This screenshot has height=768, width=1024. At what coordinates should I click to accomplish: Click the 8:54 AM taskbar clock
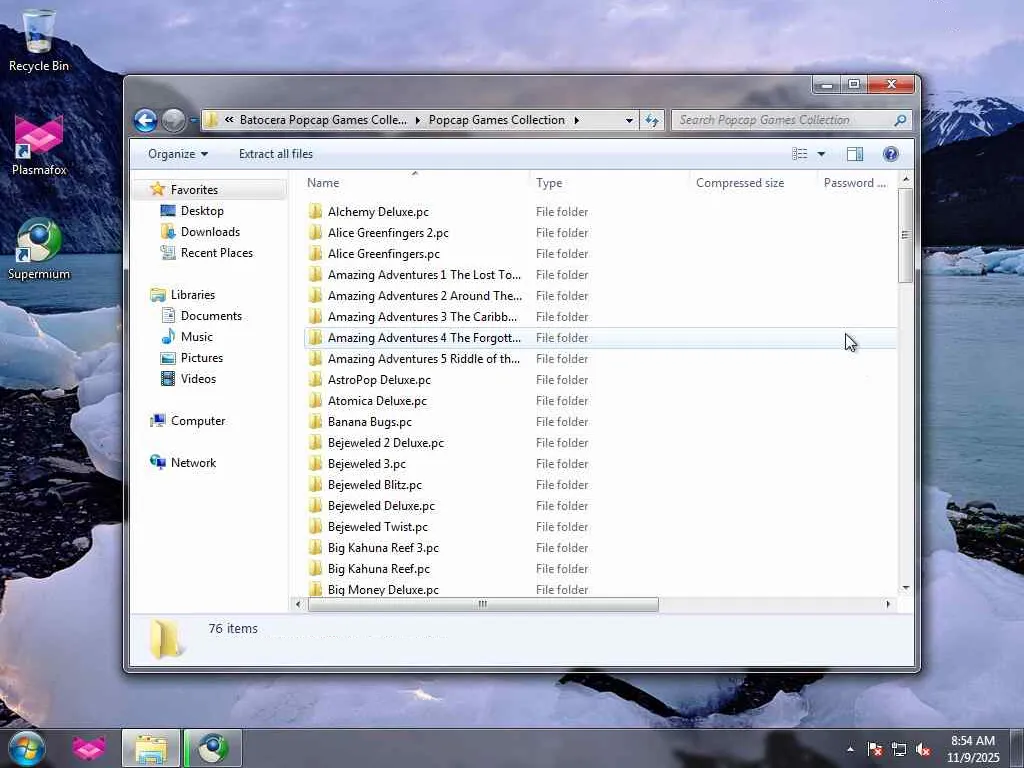click(972, 749)
